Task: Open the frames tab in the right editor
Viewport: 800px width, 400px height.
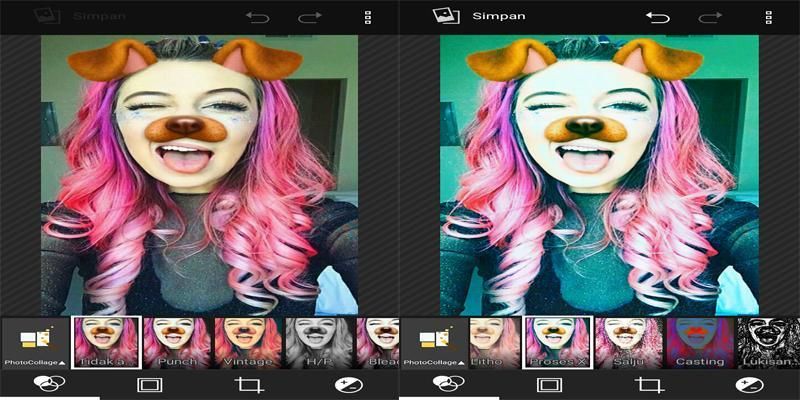Action: coord(547,385)
